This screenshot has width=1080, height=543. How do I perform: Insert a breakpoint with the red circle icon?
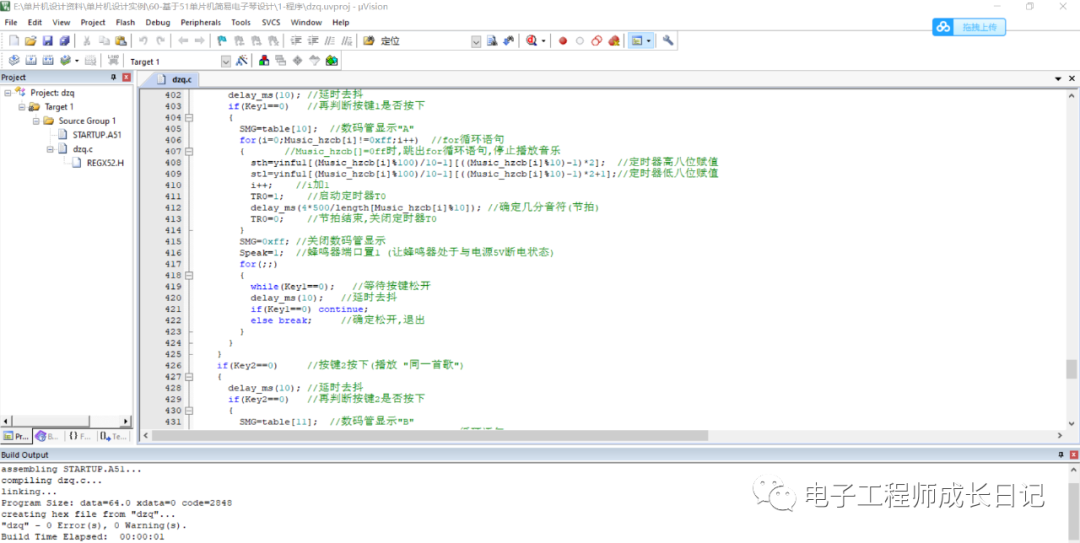[563, 41]
